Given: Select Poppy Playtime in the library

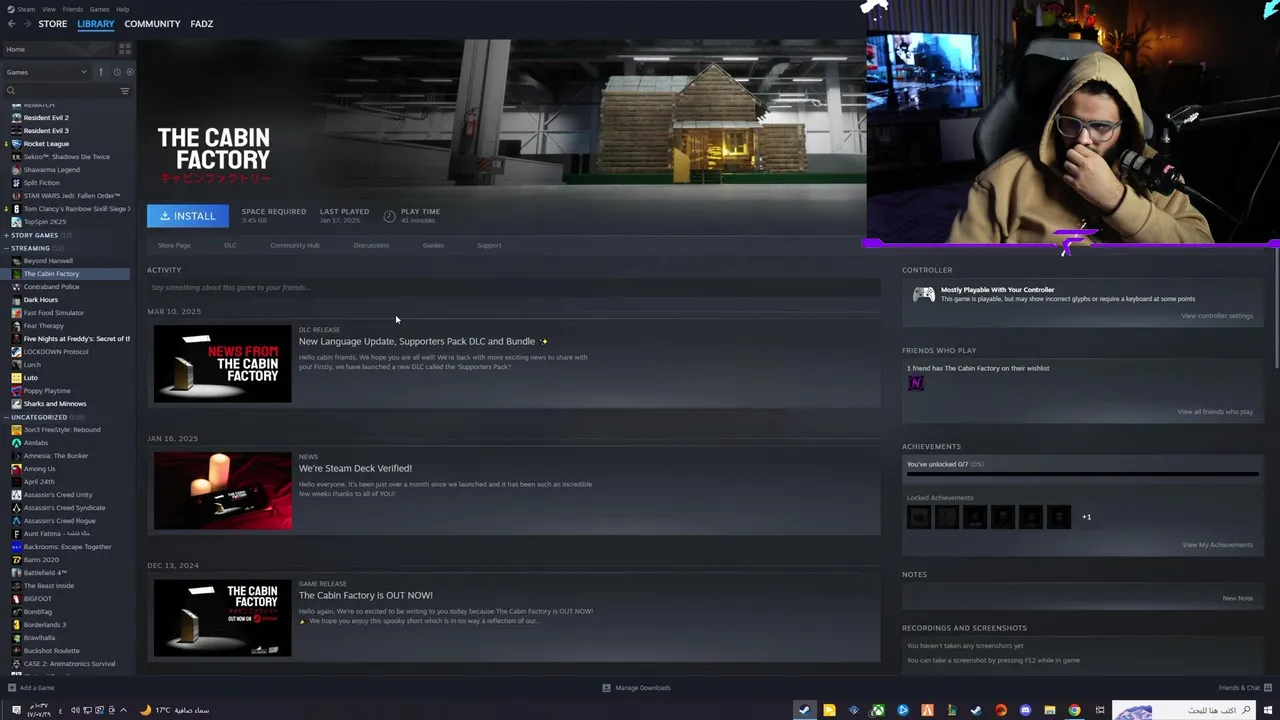Looking at the screenshot, I should (47, 391).
